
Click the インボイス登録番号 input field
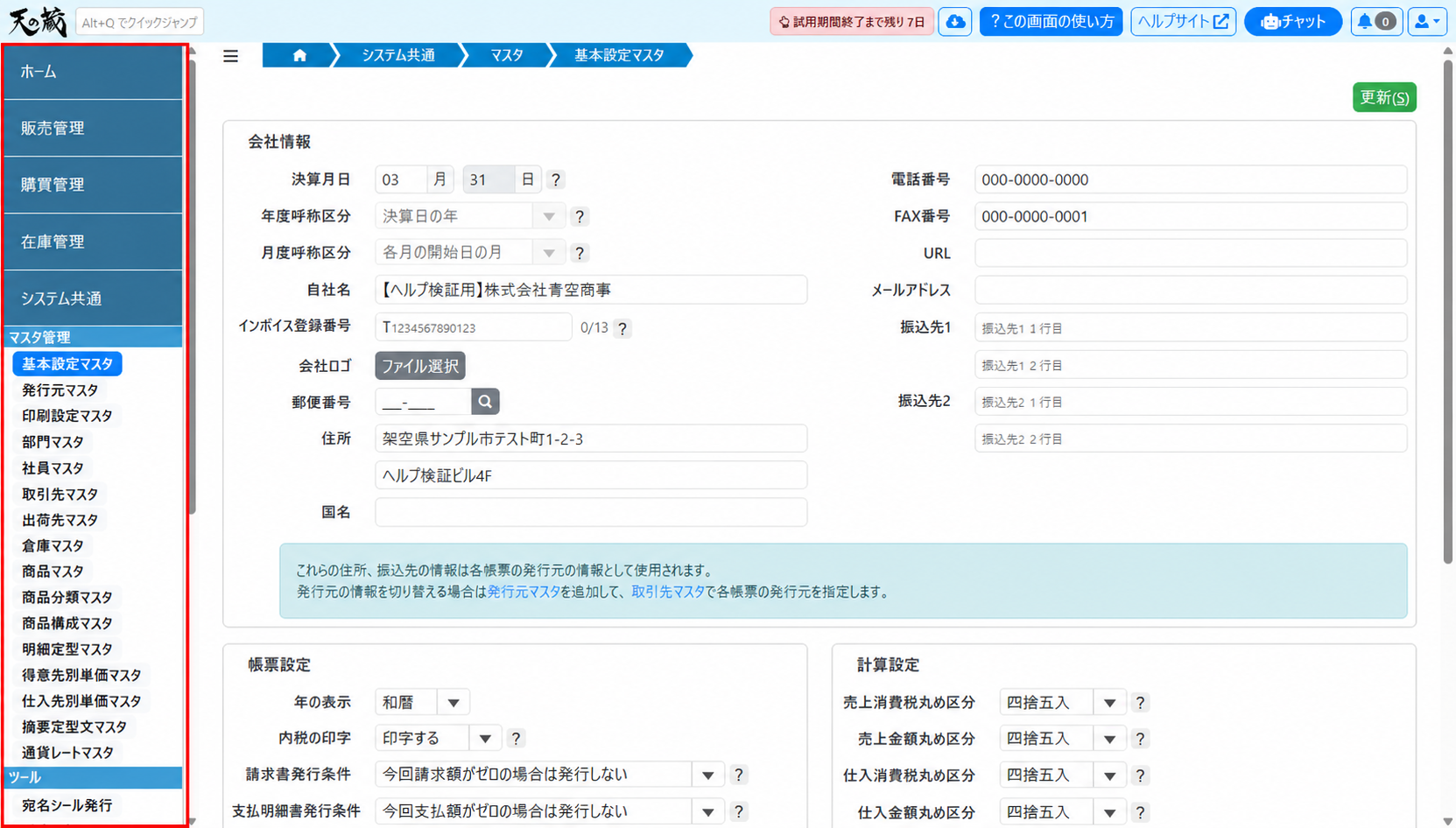coord(474,327)
